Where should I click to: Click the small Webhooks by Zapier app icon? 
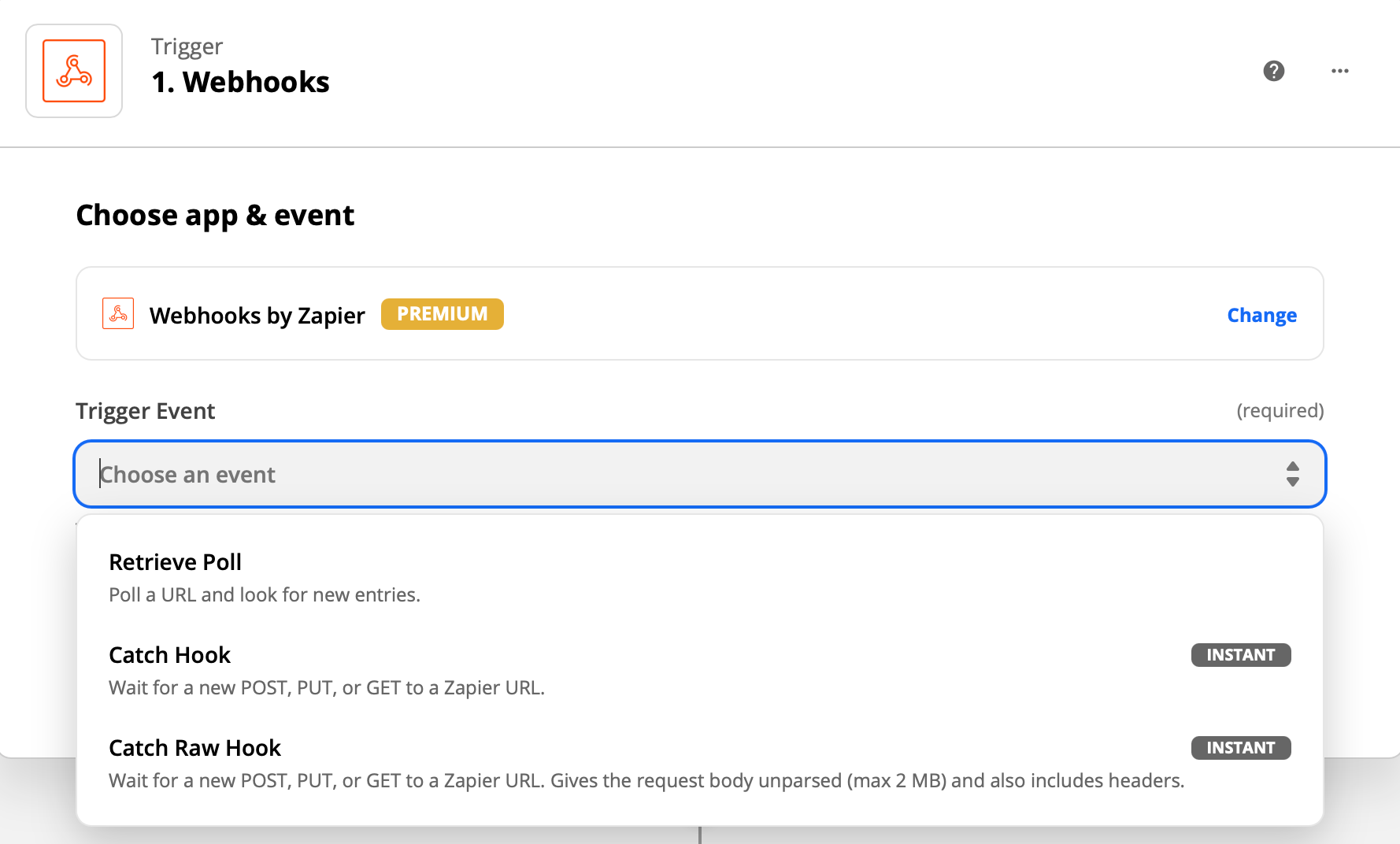pyautogui.click(x=118, y=313)
